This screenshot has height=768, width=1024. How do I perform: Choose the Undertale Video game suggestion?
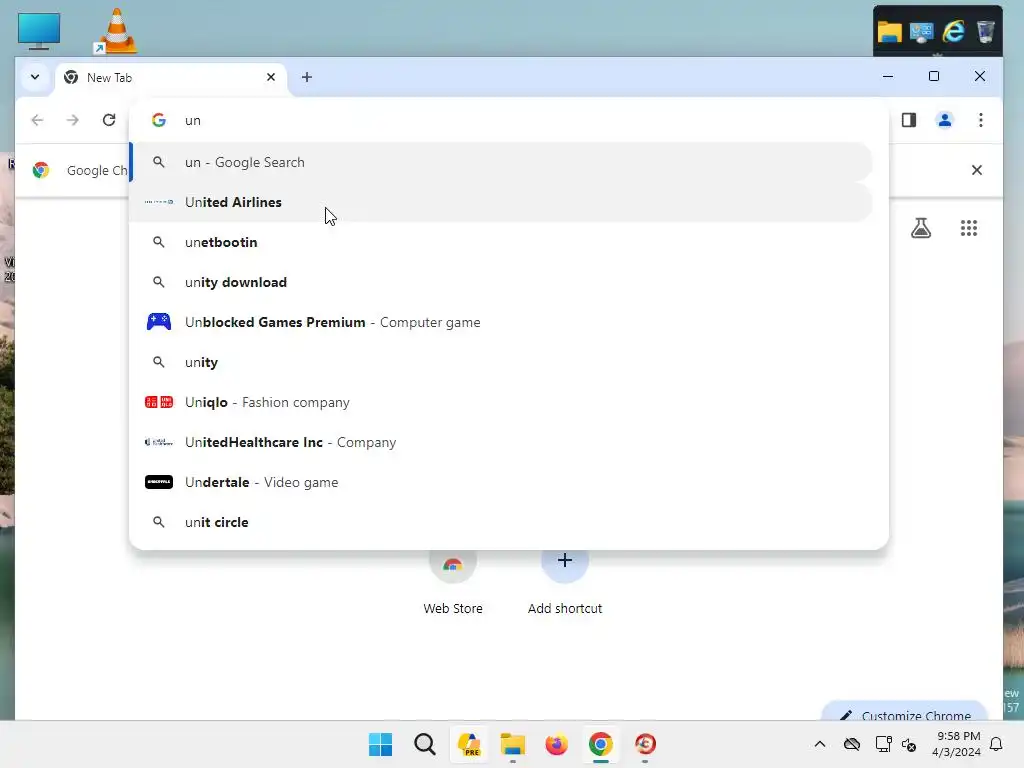502,482
